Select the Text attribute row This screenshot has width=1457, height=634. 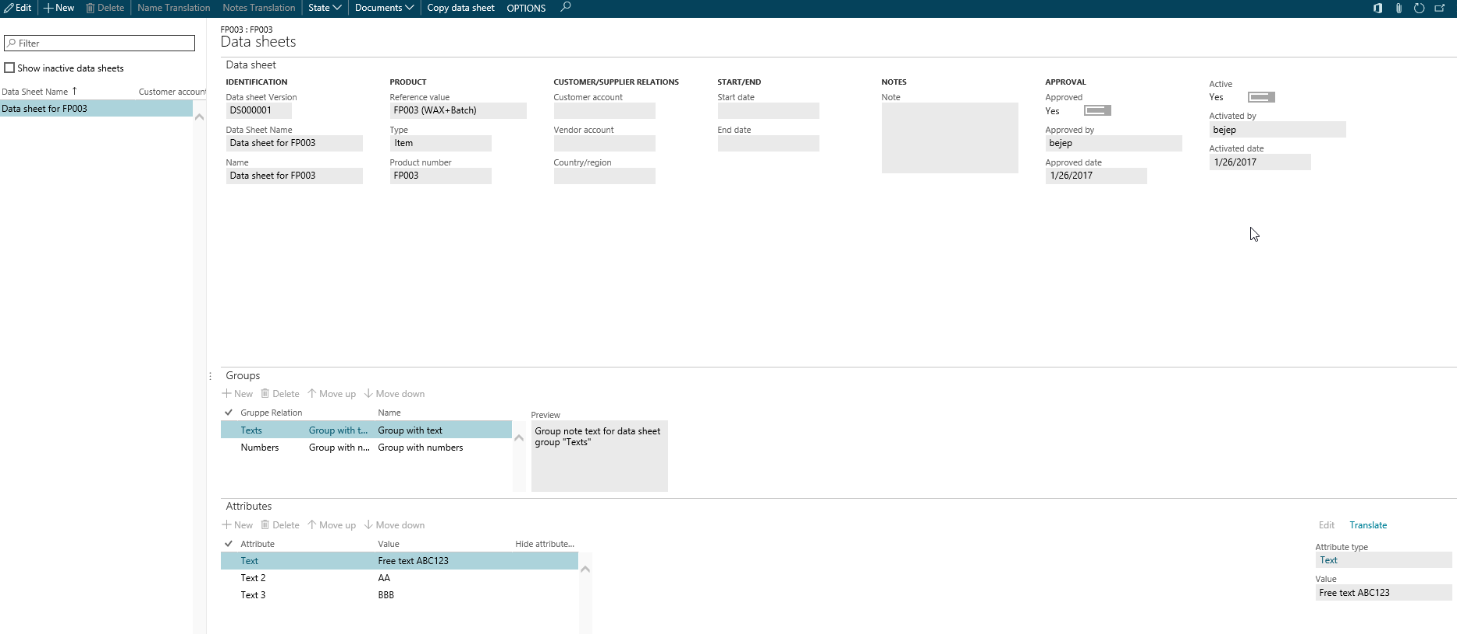pyautogui.click(x=399, y=561)
